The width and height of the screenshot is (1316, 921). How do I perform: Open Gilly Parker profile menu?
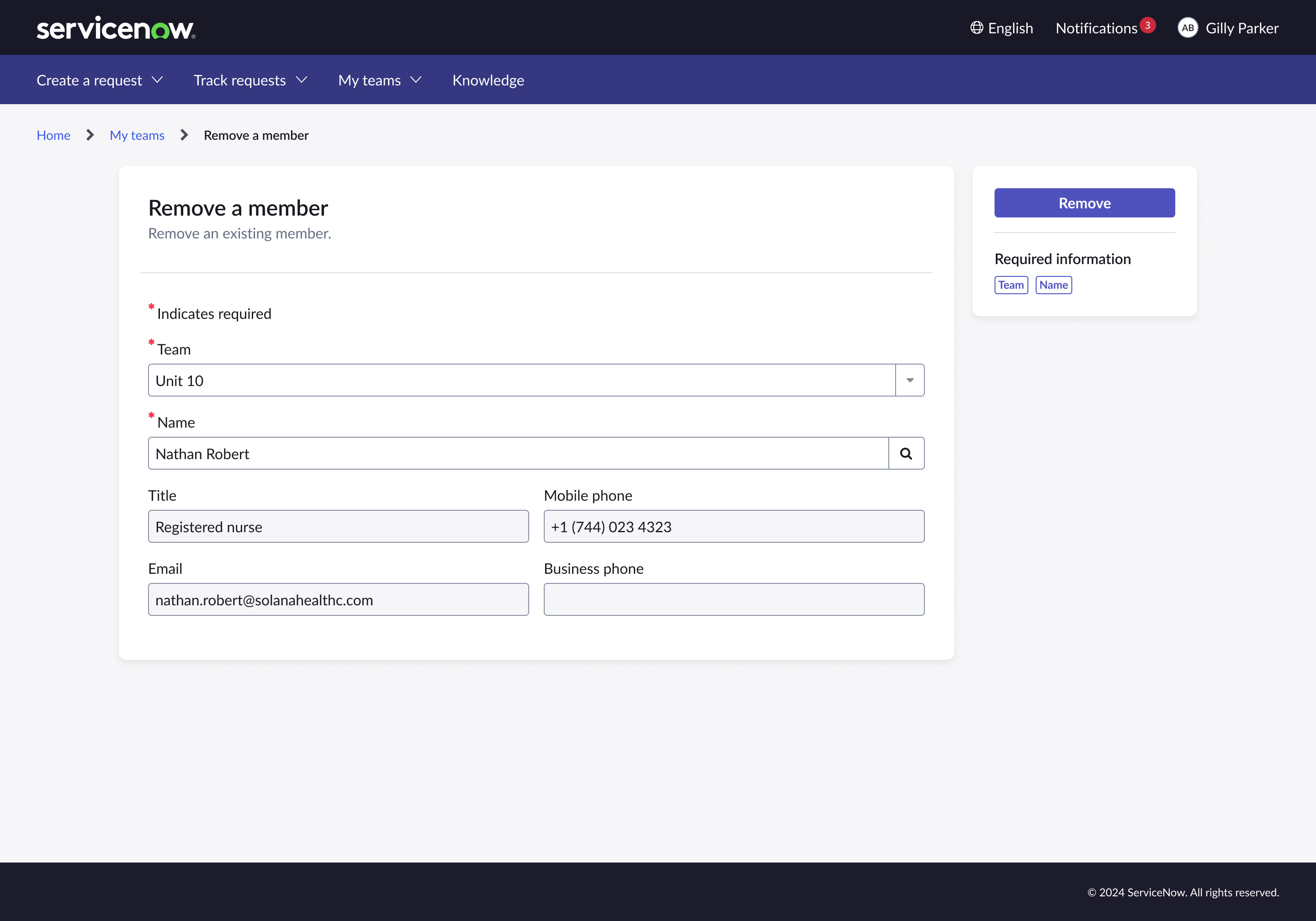(1242, 28)
